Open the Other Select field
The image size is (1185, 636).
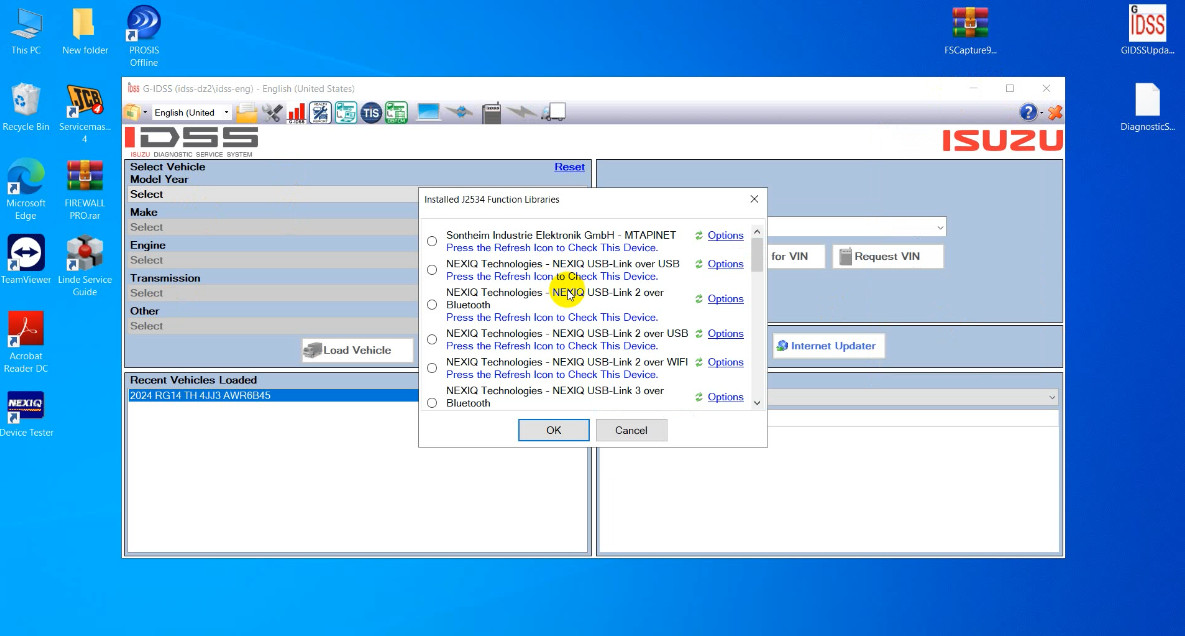click(x=274, y=326)
